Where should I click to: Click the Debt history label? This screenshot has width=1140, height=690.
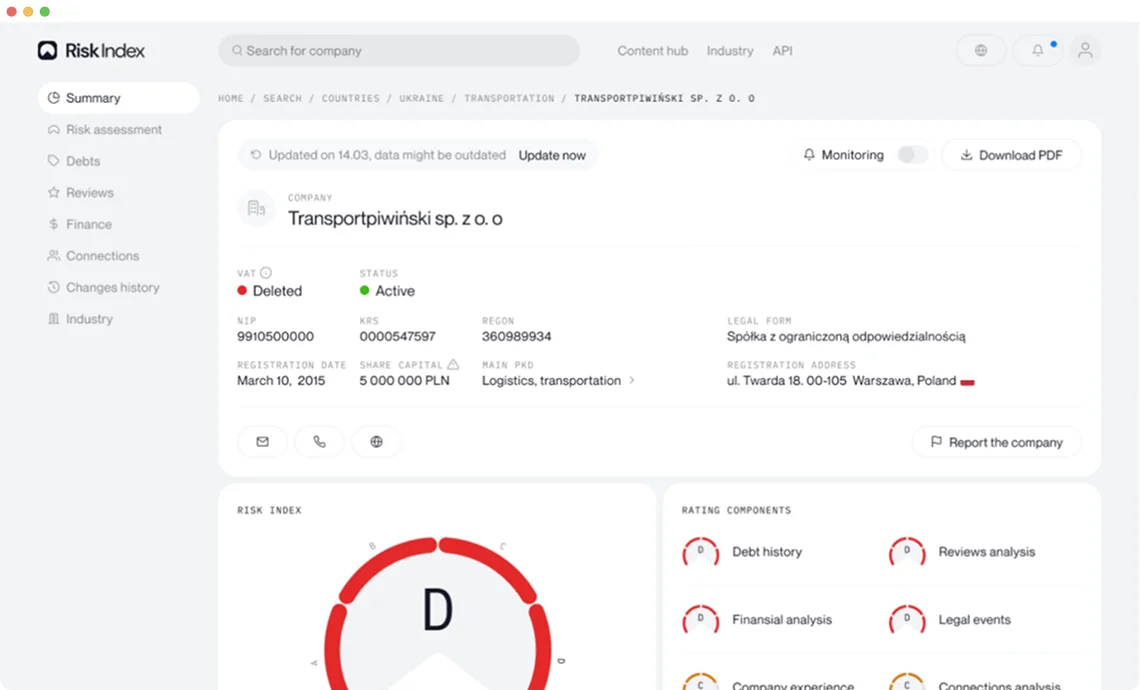tap(767, 552)
